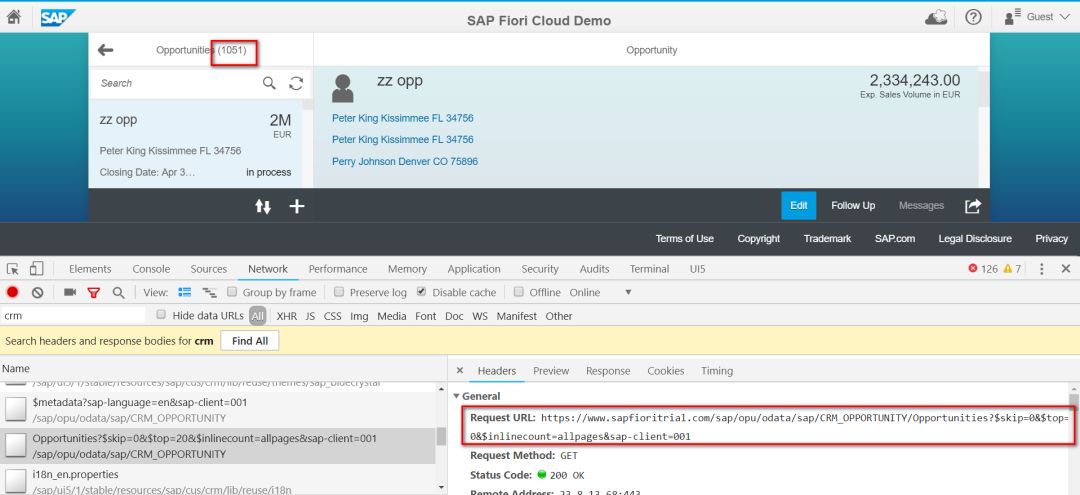Switch to the Memory tab
Viewport: 1080px width, 495px height.
[x=407, y=269]
